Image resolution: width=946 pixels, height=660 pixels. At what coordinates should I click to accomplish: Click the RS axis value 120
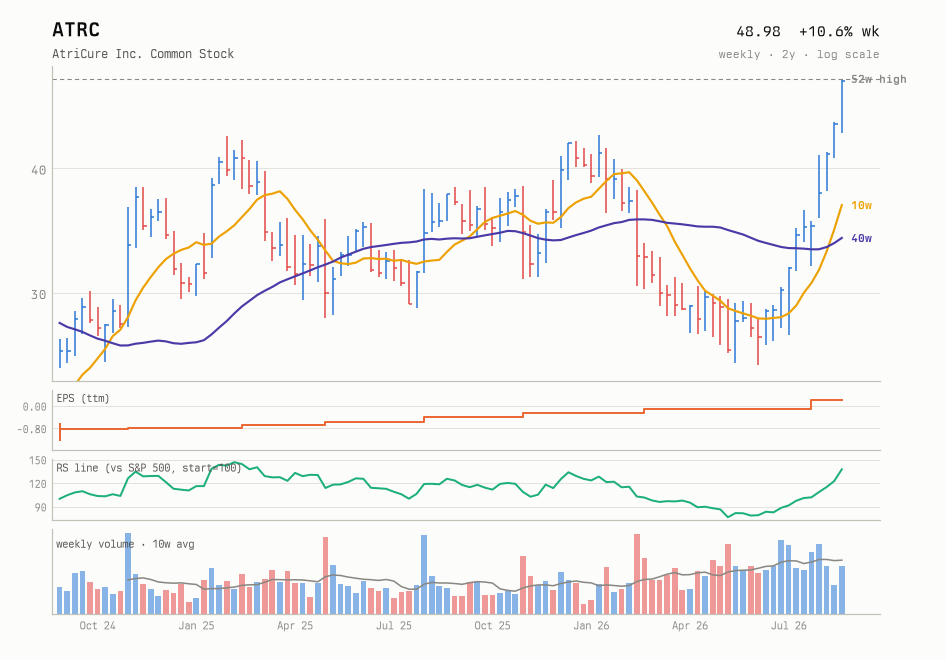click(x=37, y=484)
